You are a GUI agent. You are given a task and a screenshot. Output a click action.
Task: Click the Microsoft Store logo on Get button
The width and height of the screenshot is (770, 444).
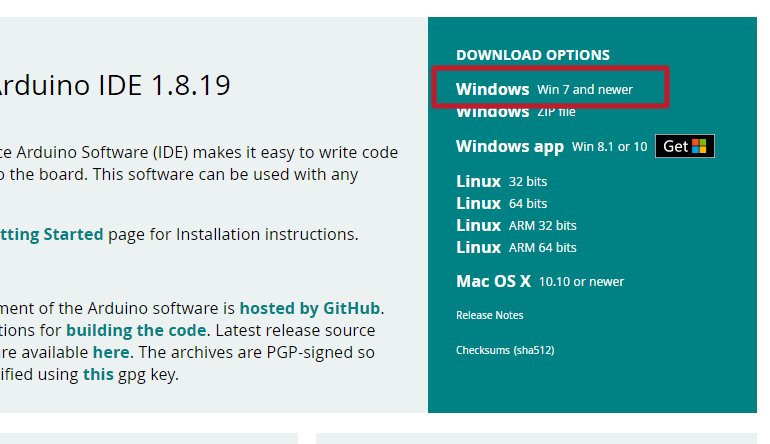(699, 147)
